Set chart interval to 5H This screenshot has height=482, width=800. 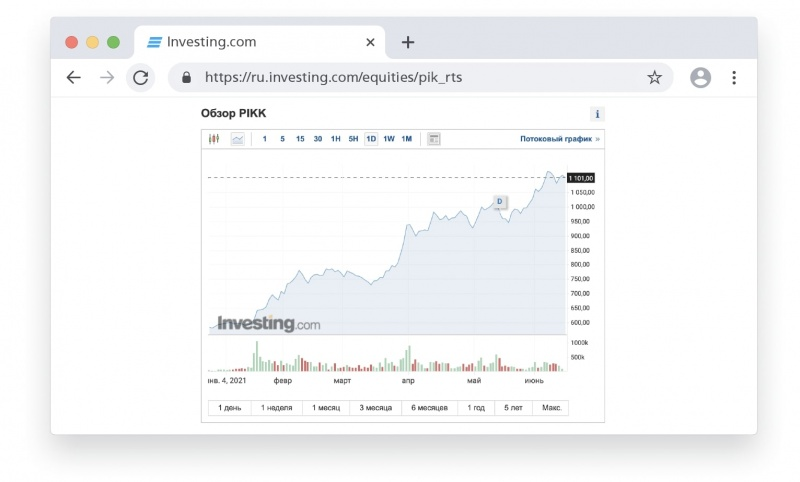353,139
